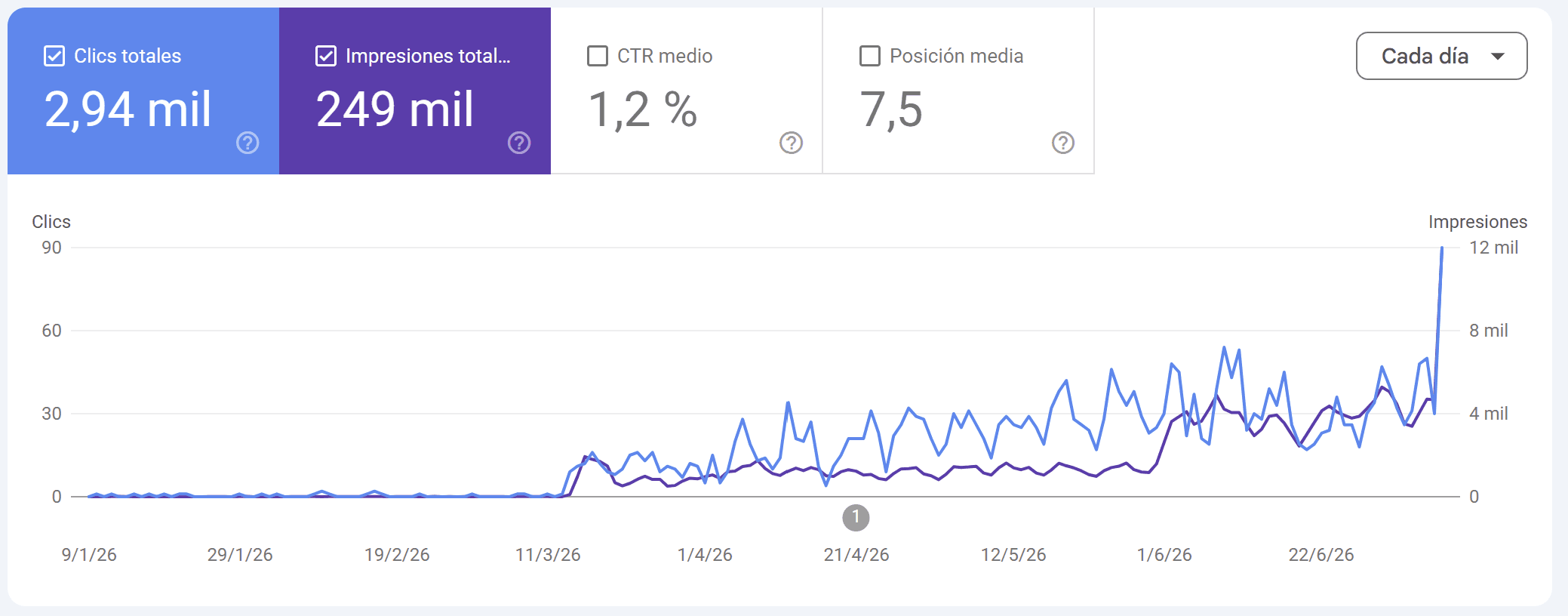Click the 19/2/26 date label

coord(397,555)
